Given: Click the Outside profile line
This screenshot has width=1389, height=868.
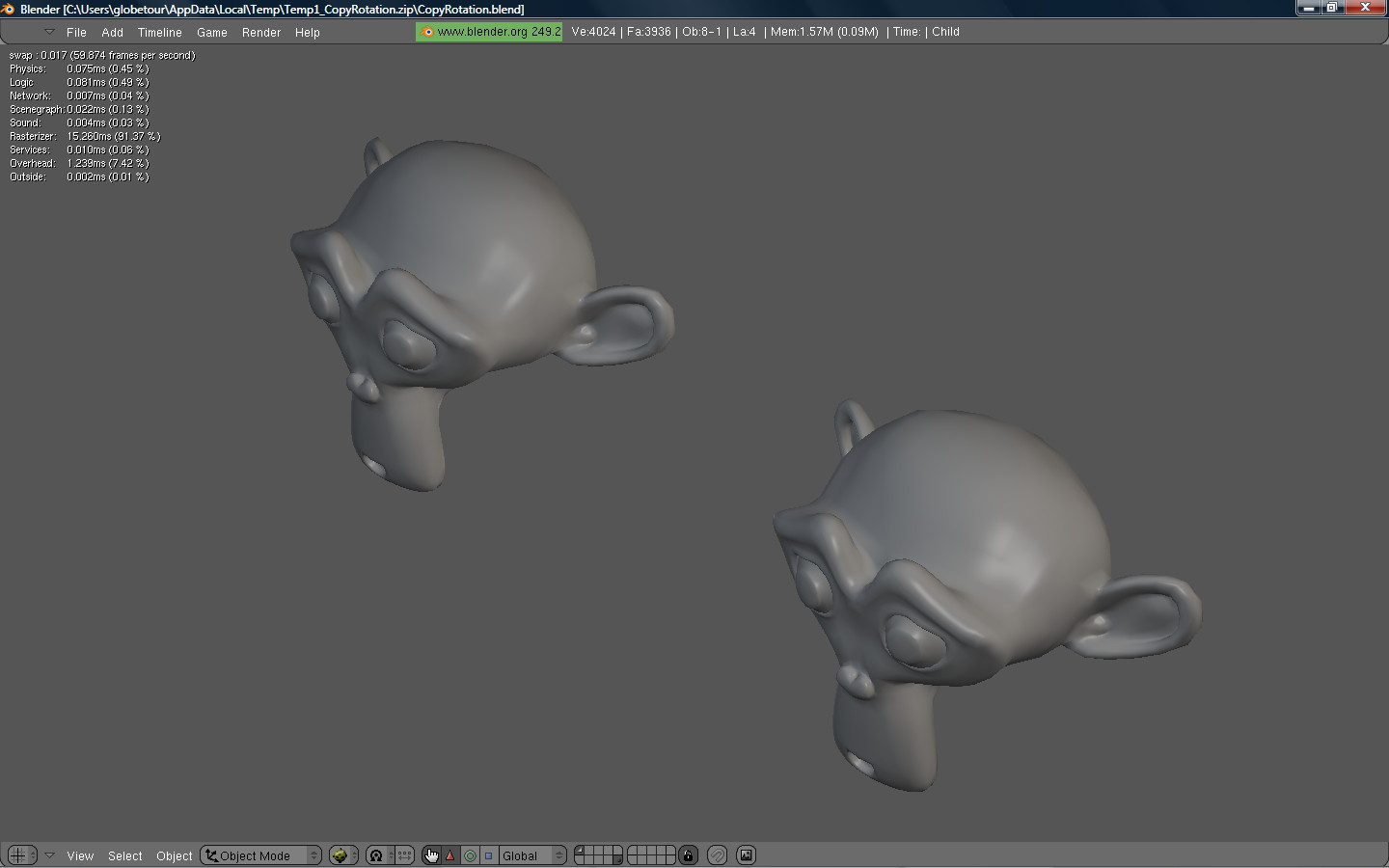Looking at the screenshot, I should click(x=79, y=176).
